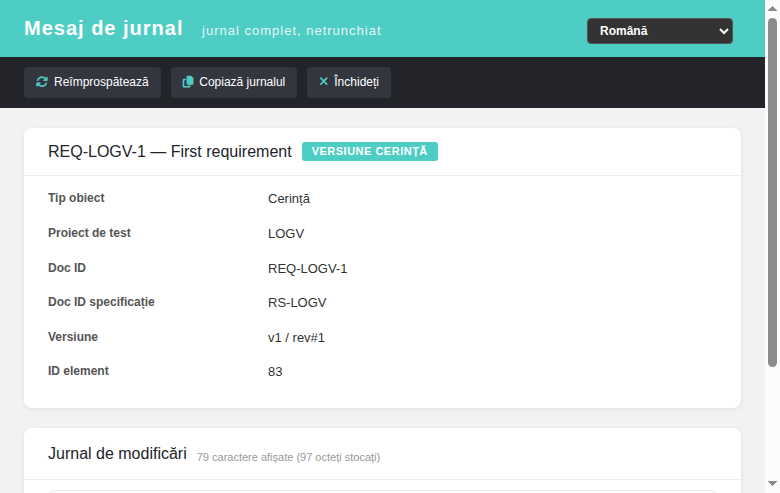
Task: Click the Doc ID label
Action: [67, 268]
